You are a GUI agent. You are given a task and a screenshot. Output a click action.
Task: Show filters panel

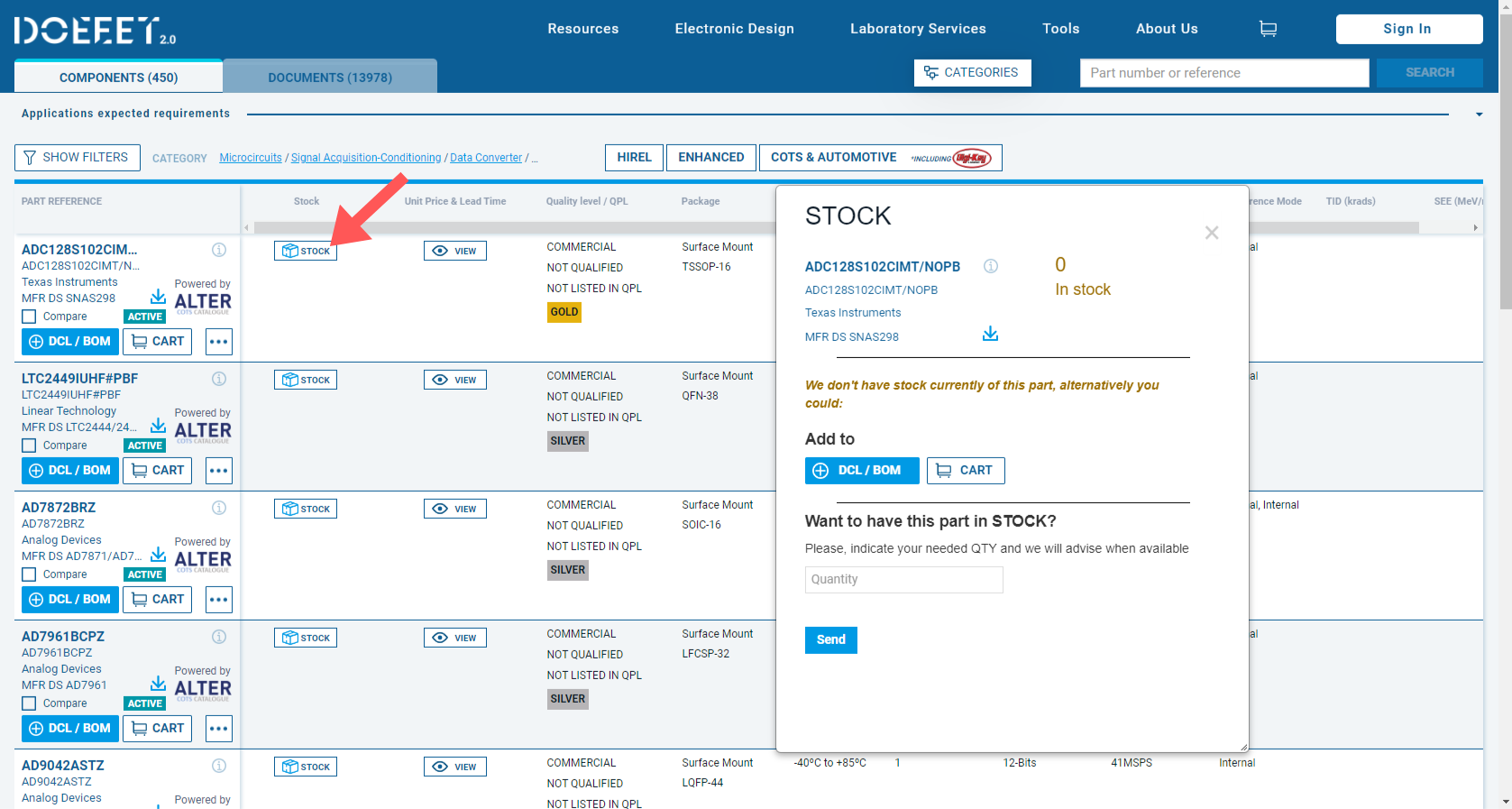(78, 158)
